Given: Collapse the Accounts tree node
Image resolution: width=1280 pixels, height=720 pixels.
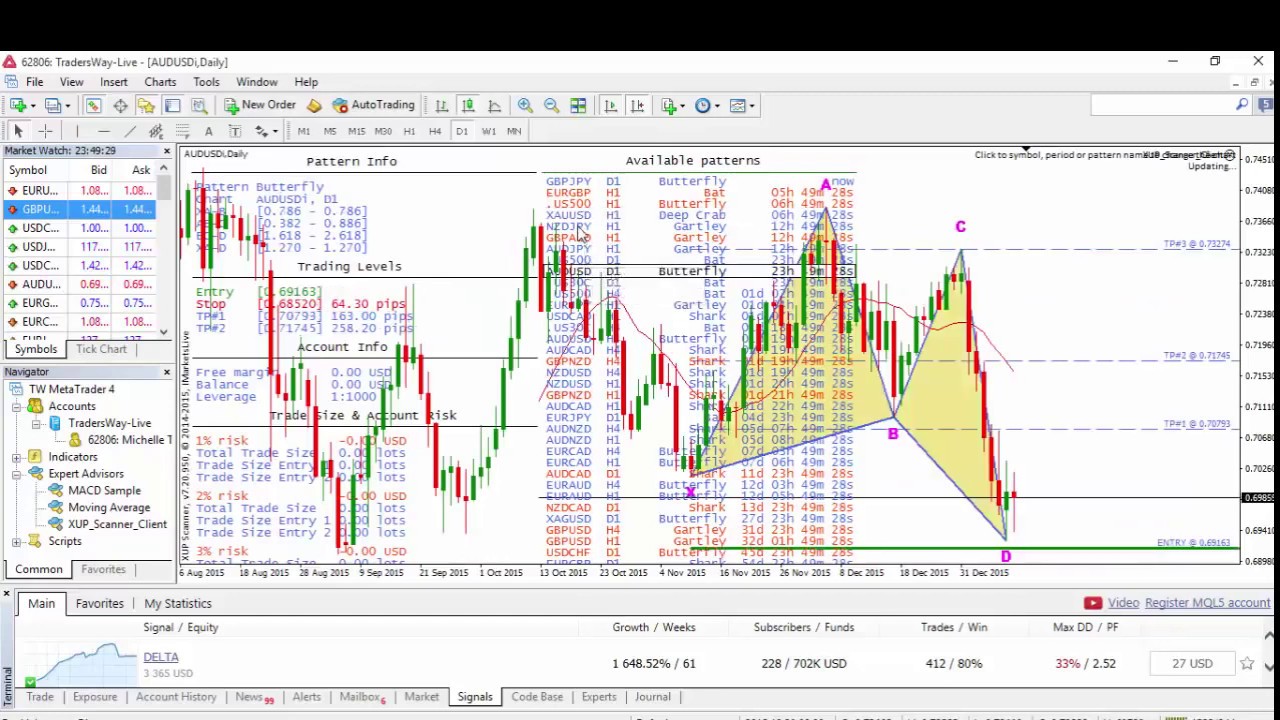Looking at the screenshot, I should pos(17,406).
